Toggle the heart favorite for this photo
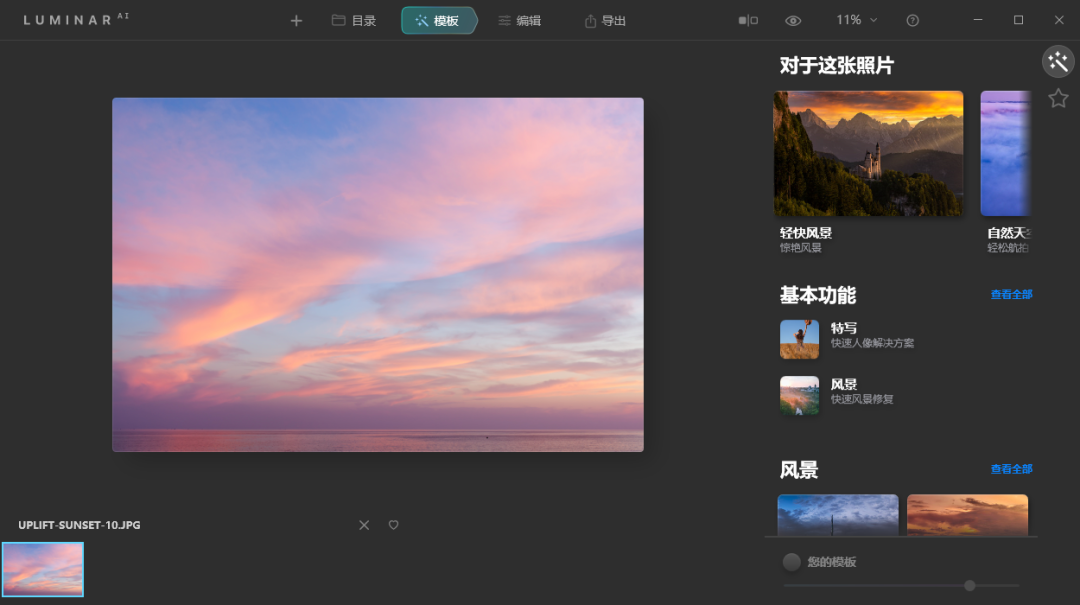 (393, 524)
